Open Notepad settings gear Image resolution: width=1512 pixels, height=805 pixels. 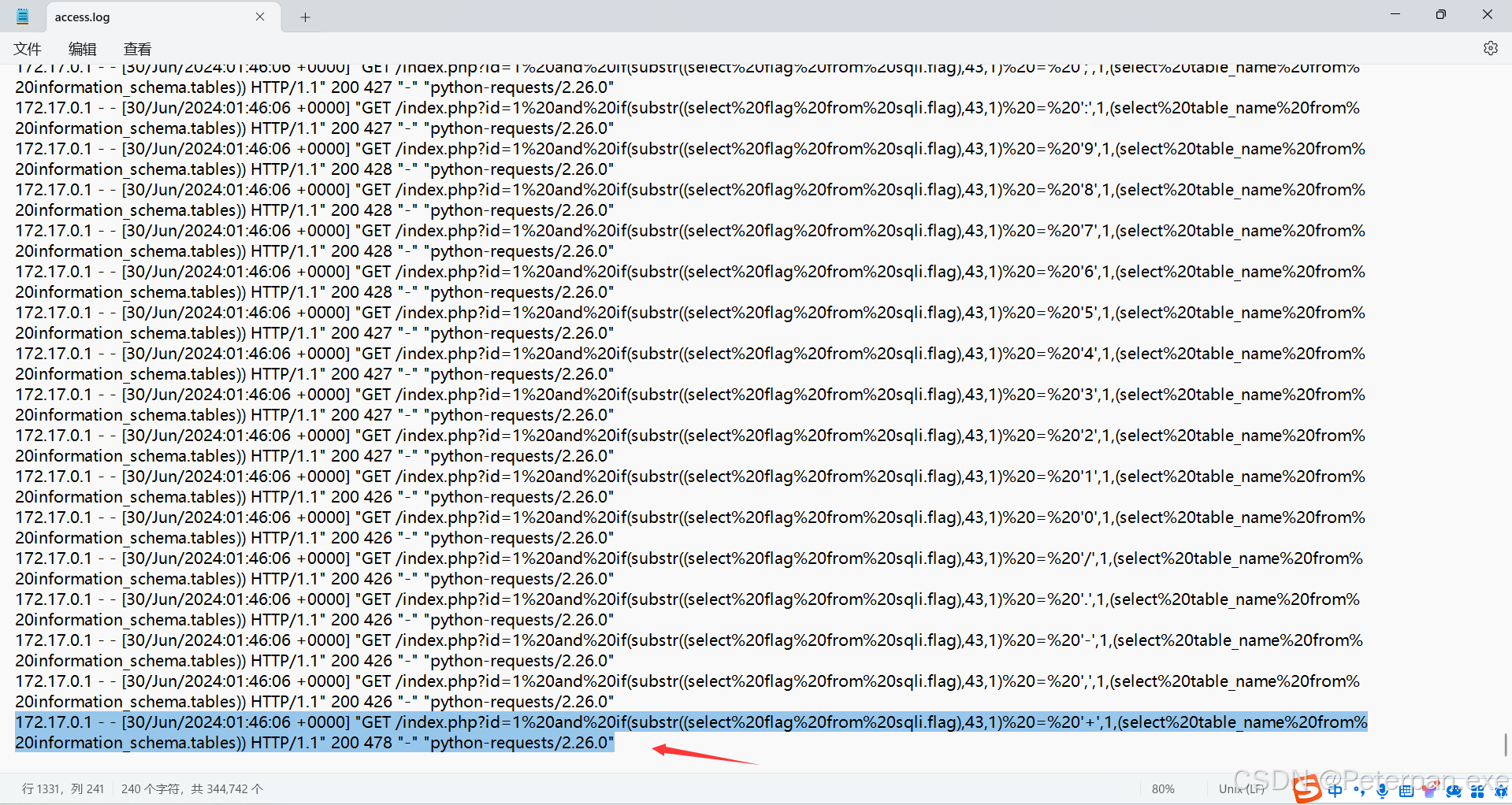point(1490,48)
